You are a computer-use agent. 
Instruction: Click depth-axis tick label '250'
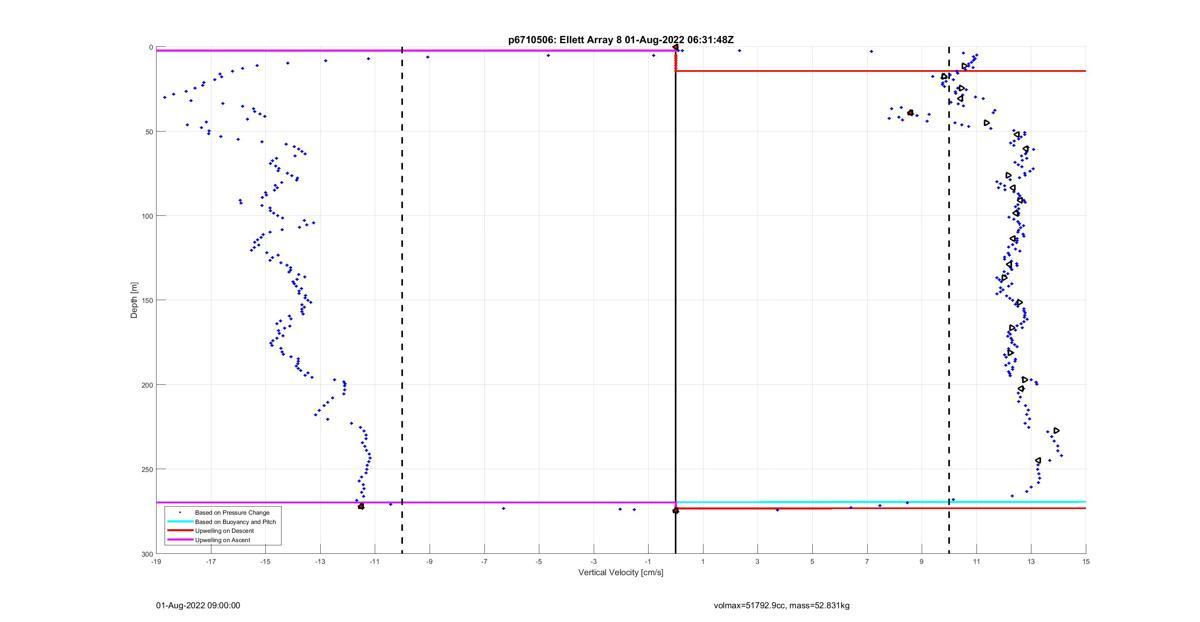146,469
